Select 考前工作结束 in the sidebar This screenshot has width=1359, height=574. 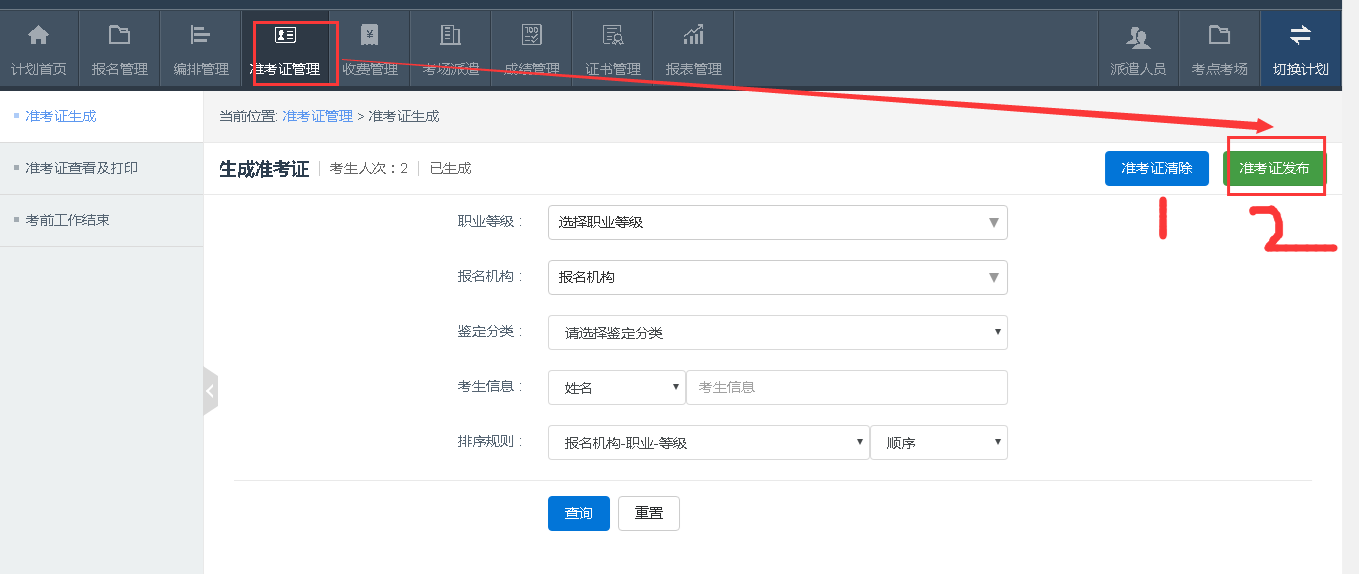coord(67,220)
